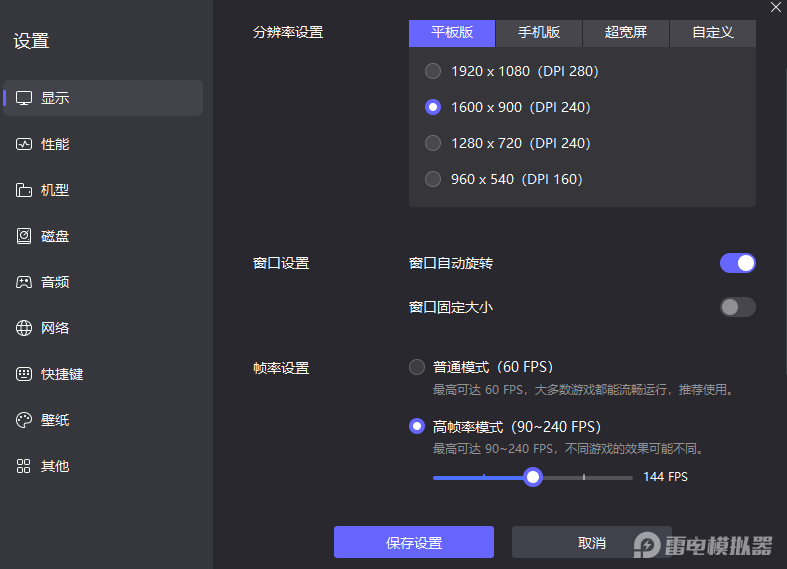Switch to the 手机版 resolution tab

[539, 33]
